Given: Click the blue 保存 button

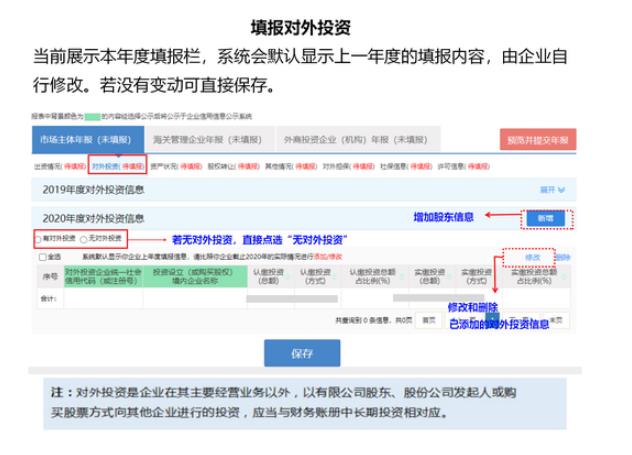Looking at the screenshot, I should tap(302, 353).
